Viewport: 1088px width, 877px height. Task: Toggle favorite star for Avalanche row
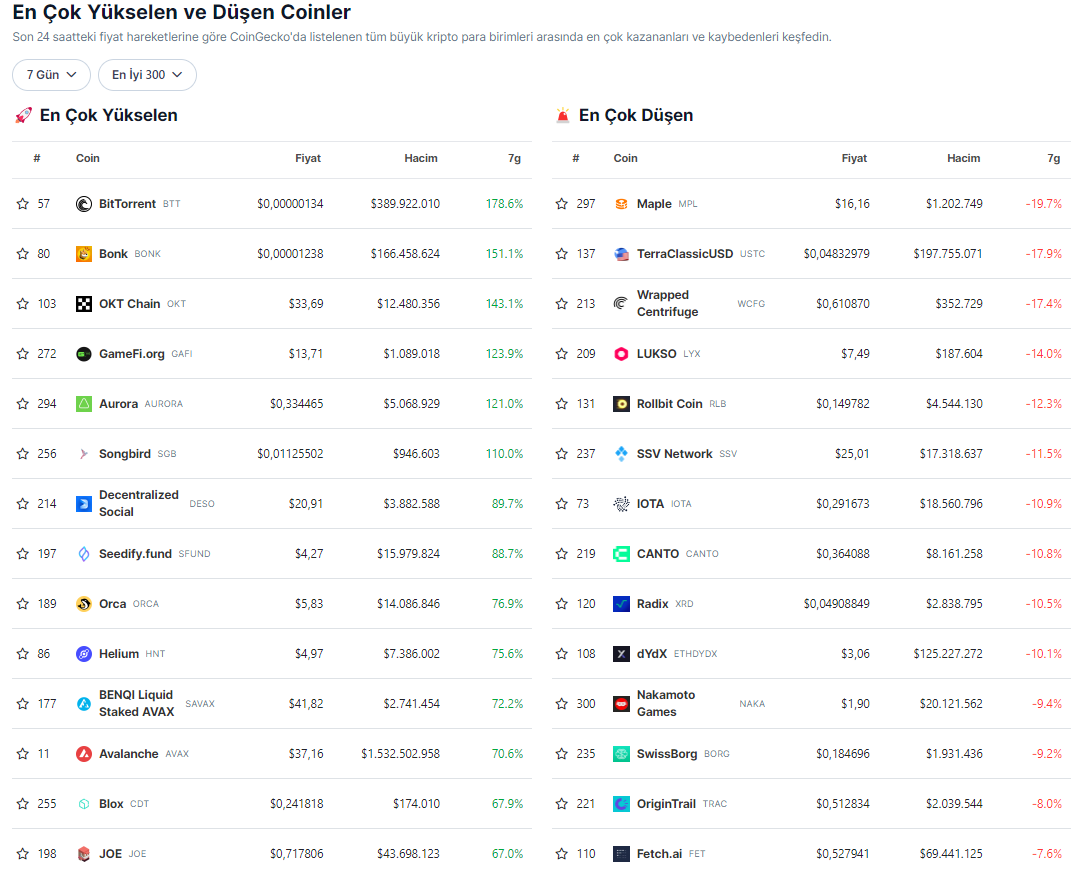[x=23, y=754]
